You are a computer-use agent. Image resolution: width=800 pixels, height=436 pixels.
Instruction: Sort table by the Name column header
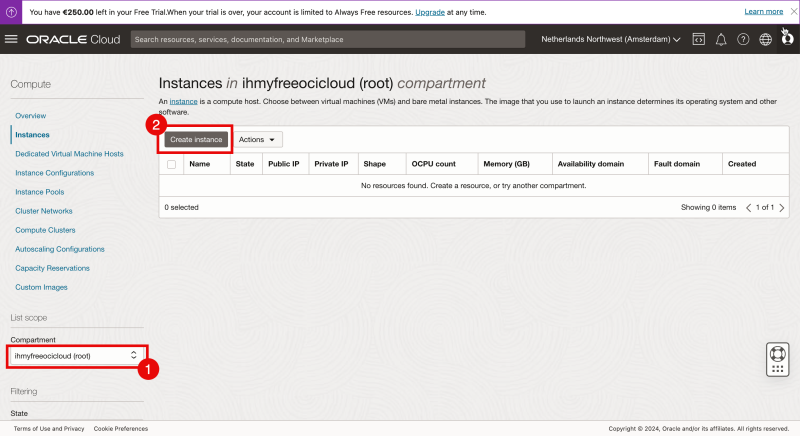coord(199,164)
